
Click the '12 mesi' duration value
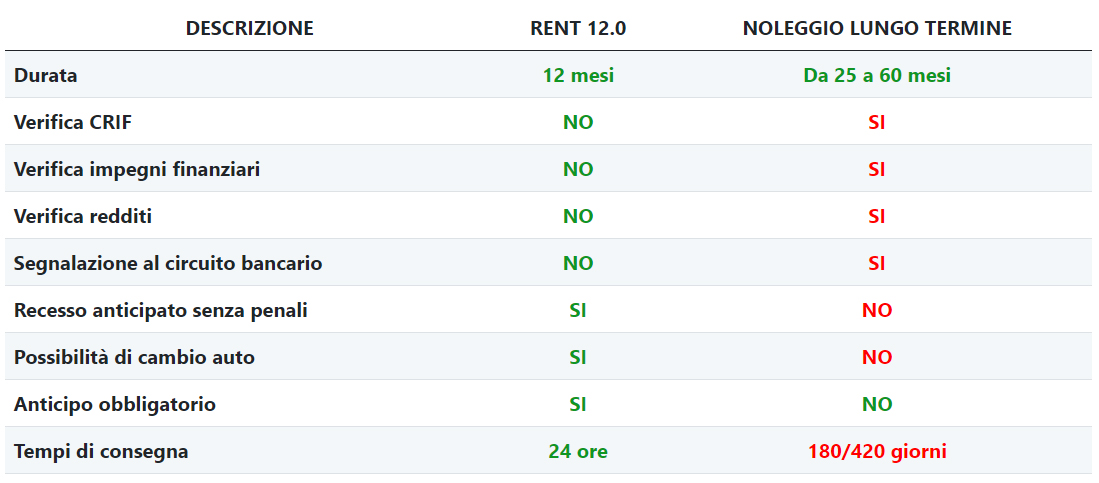point(578,75)
